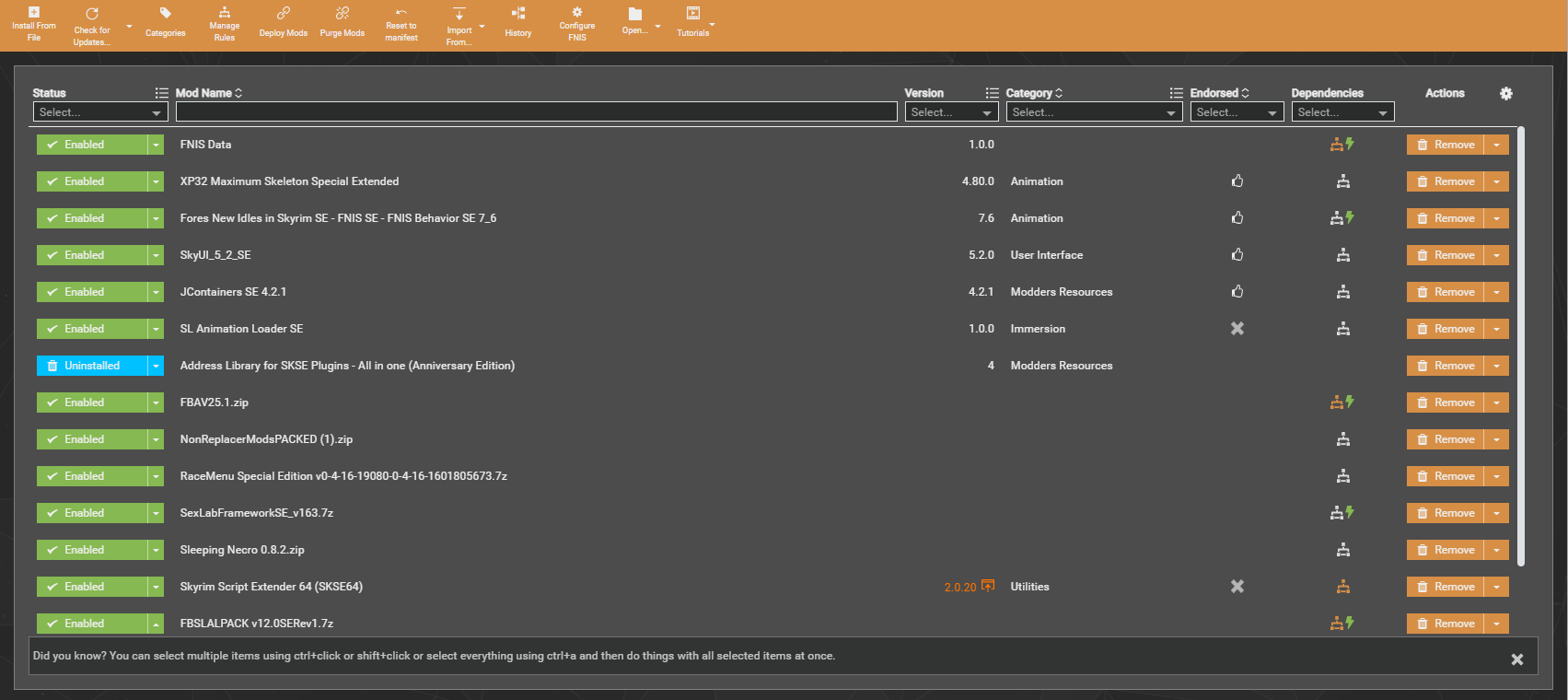Remove RaceMenu Special Edition mod
This screenshot has width=1568, height=700.
coord(1446,476)
